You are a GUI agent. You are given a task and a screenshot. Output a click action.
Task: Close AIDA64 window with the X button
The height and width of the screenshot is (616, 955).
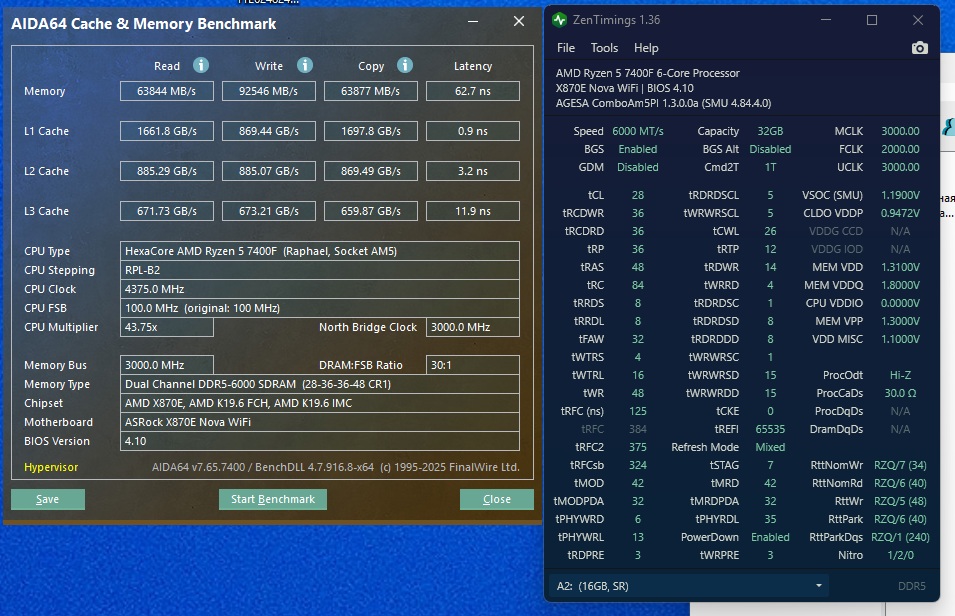point(519,21)
